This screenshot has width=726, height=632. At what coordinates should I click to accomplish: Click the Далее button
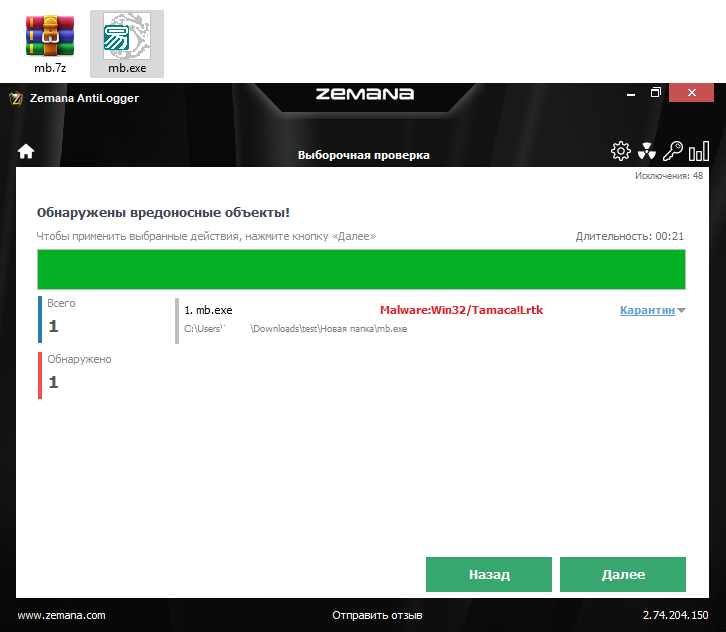coord(623,574)
